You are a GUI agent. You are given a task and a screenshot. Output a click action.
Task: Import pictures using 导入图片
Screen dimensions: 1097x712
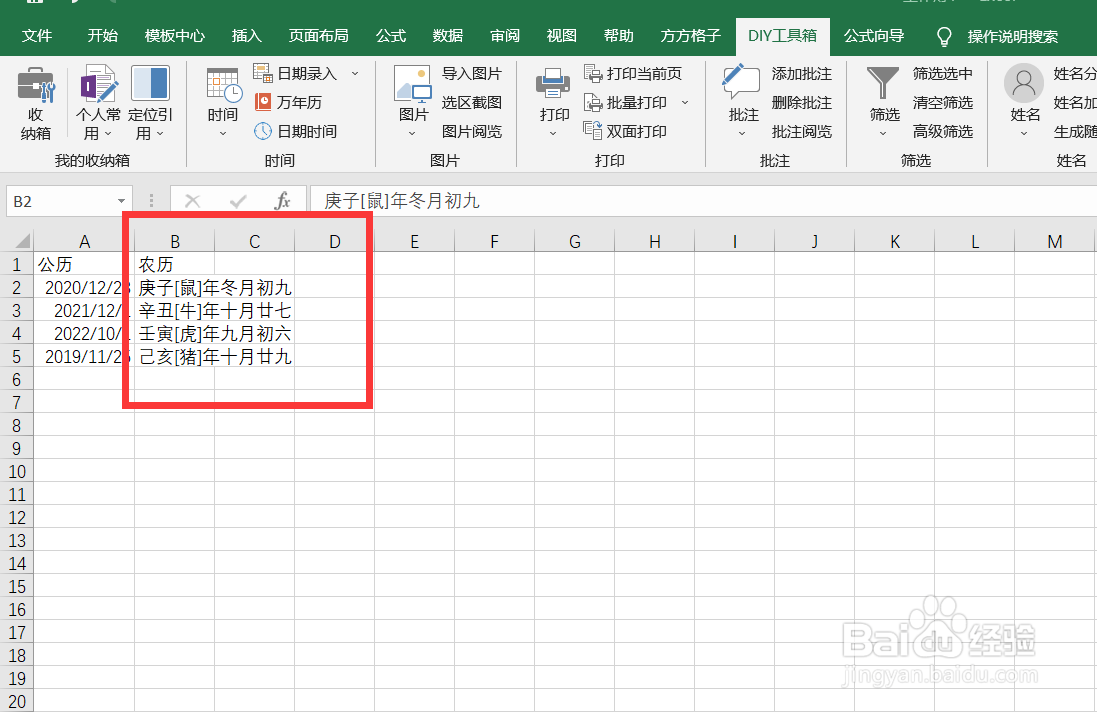point(471,73)
